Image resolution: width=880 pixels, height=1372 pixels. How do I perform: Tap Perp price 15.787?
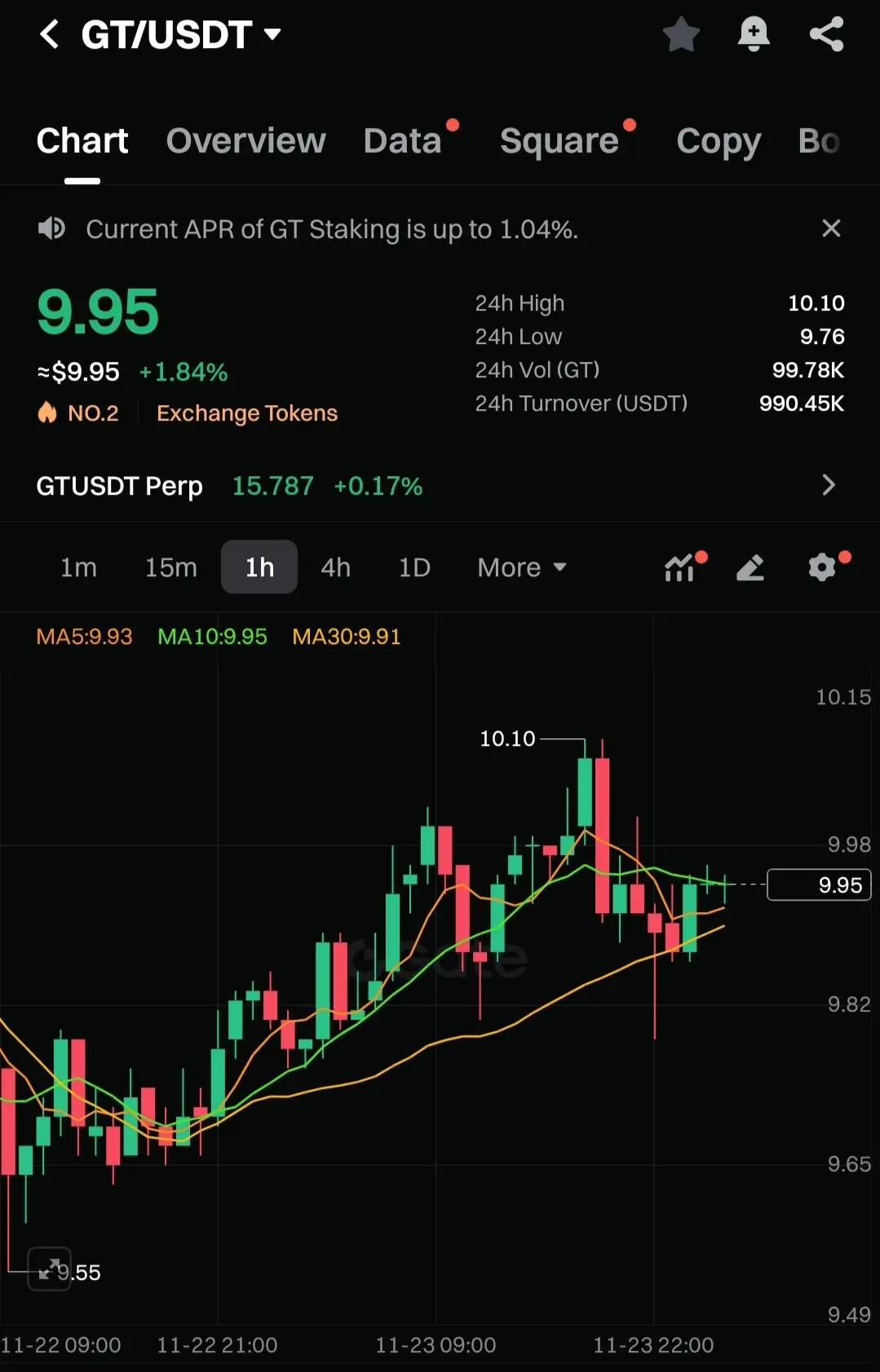(x=273, y=487)
